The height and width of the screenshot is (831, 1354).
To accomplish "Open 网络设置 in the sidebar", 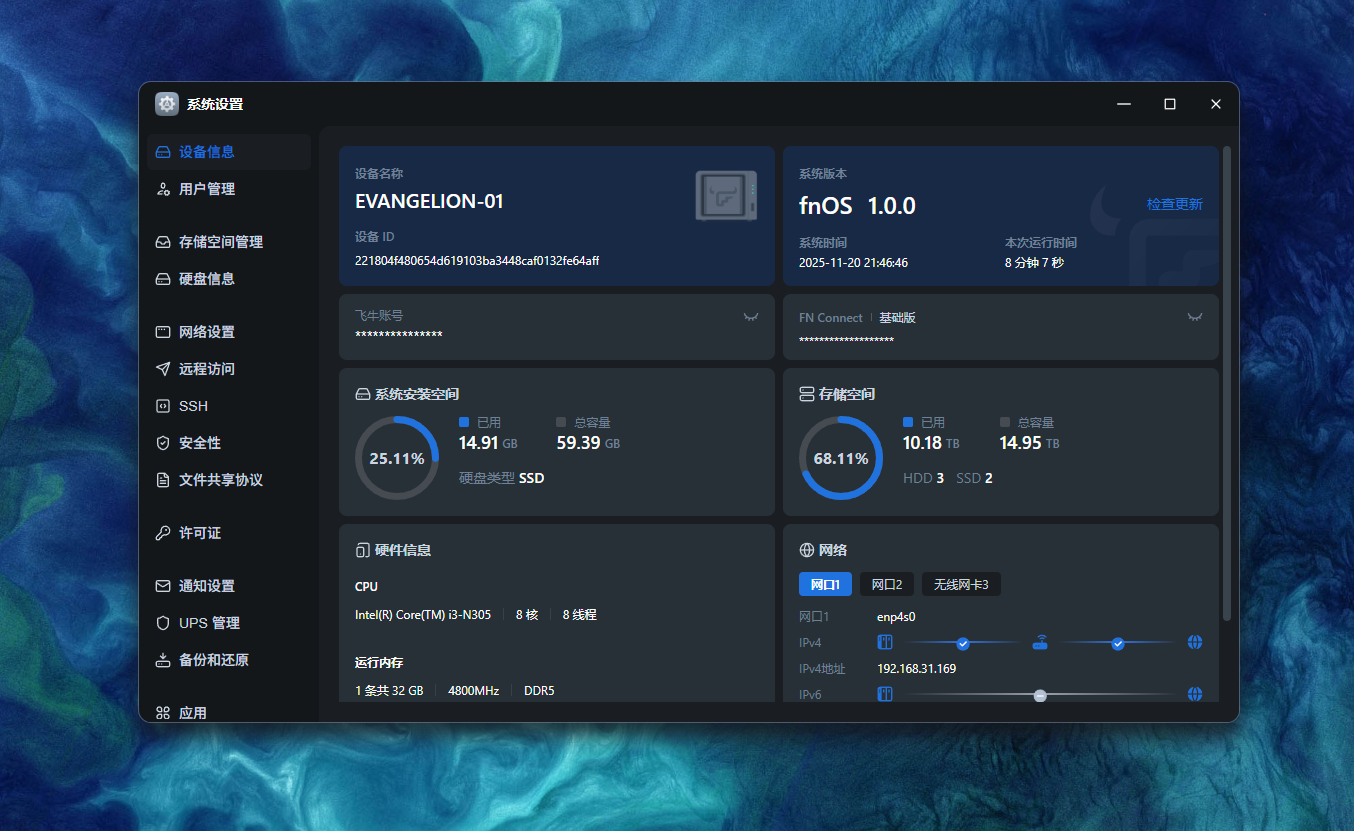I will (x=207, y=332).
